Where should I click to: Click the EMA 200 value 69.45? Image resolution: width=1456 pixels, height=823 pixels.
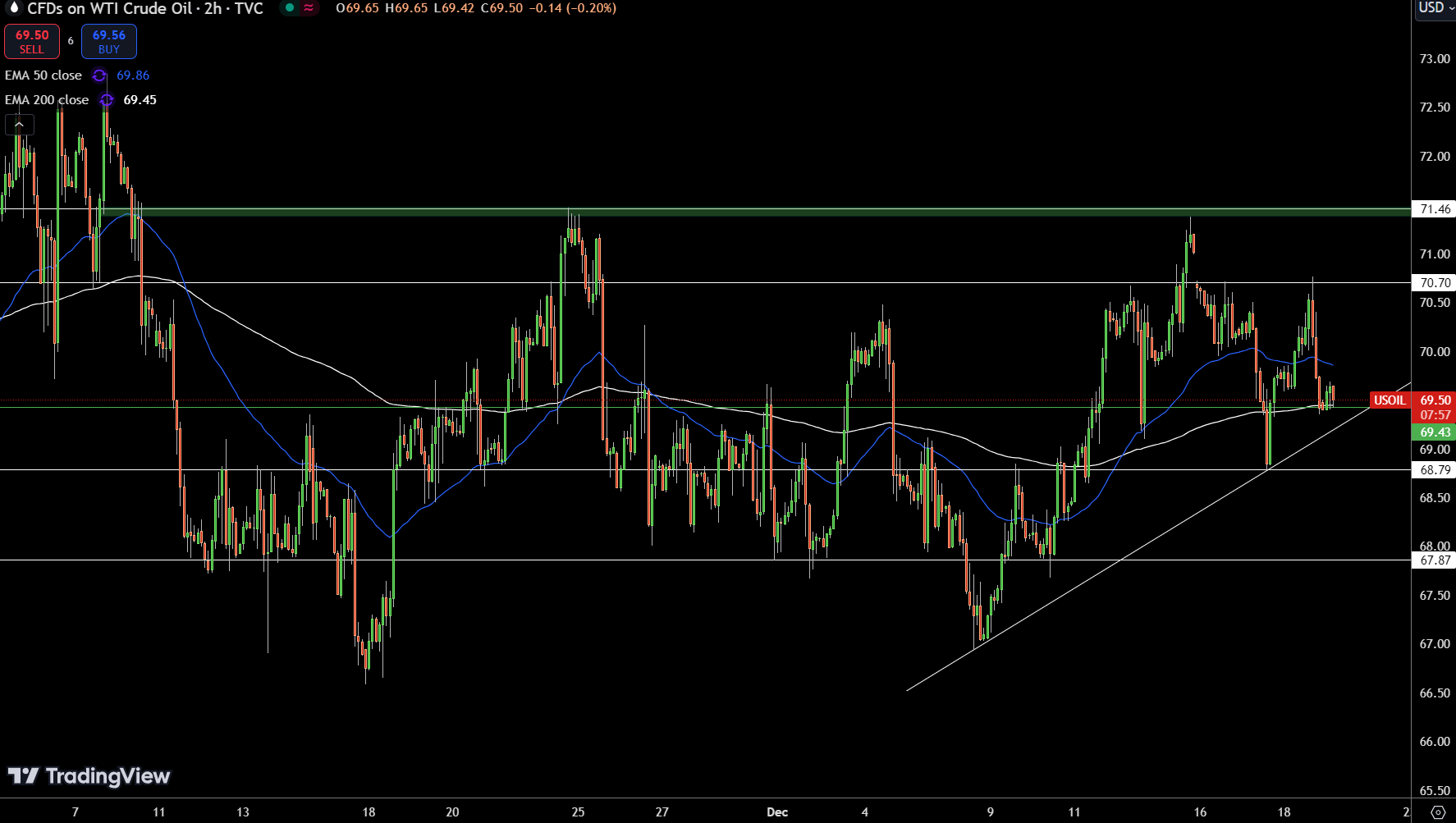coord(140,100)
